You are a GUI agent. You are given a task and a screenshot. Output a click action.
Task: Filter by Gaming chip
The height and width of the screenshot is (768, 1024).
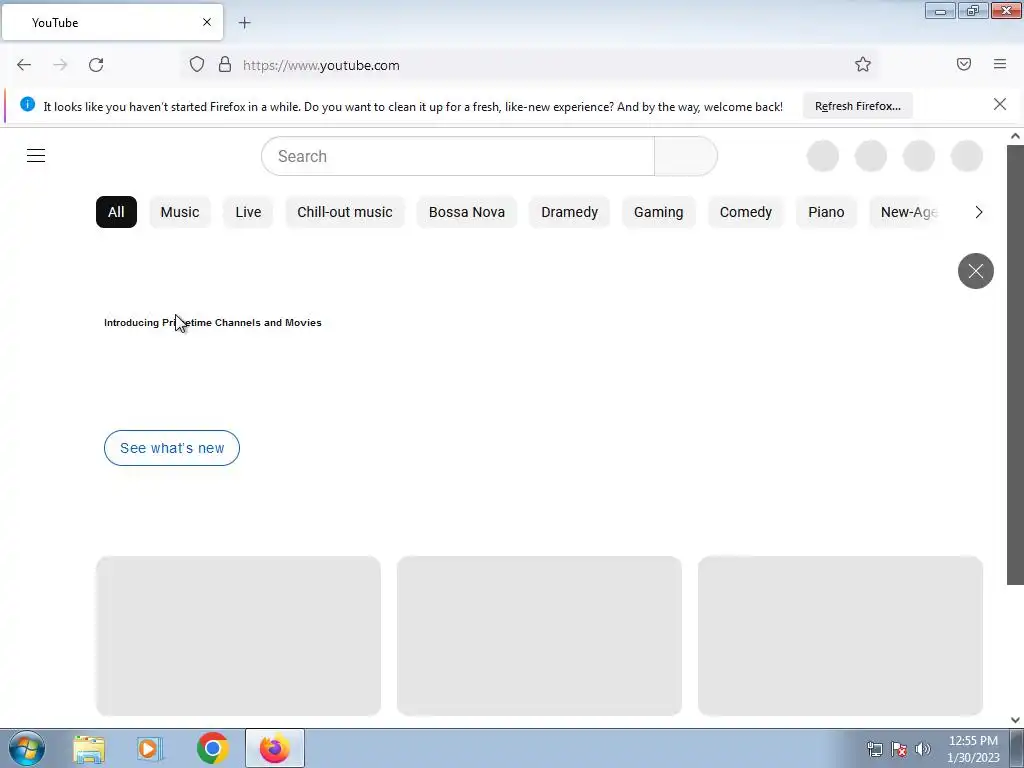[658, 212]
